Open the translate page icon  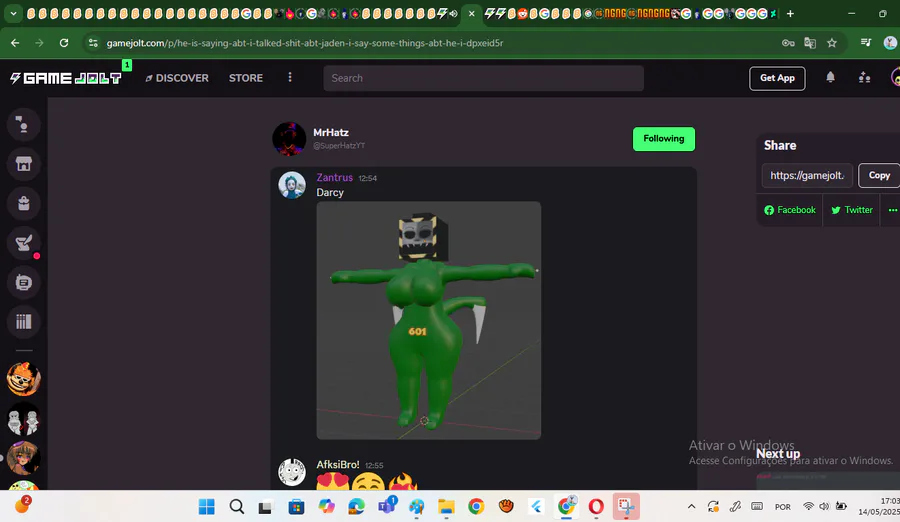[810, 43]
